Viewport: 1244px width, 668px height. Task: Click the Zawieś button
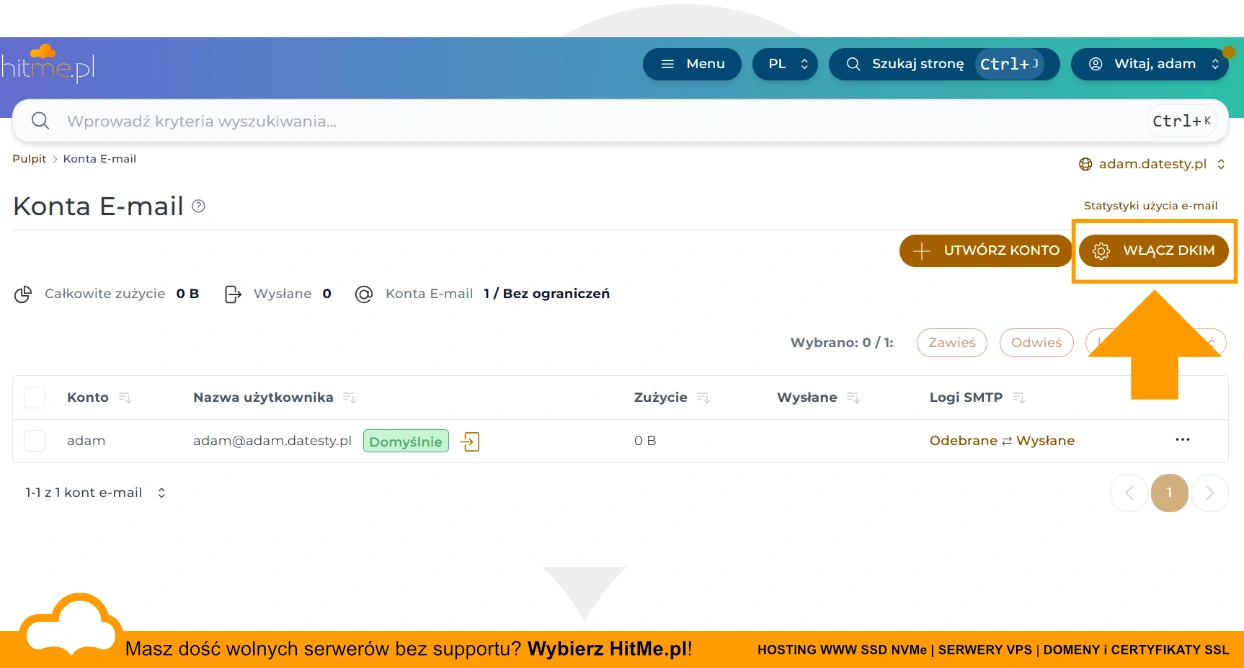coord(952,342)
